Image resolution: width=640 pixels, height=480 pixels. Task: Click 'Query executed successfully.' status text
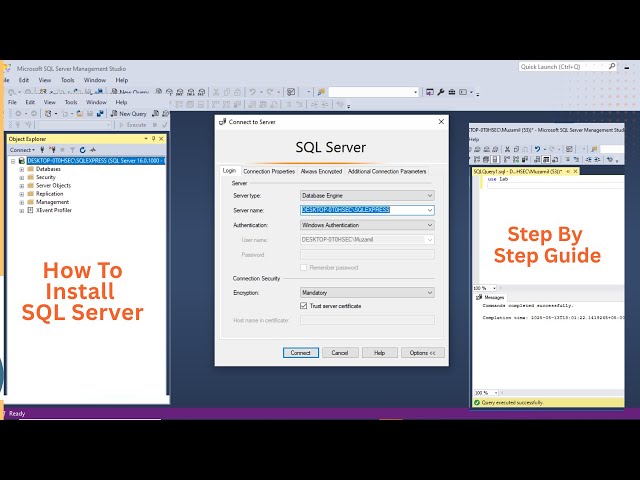tap(512, 402)
